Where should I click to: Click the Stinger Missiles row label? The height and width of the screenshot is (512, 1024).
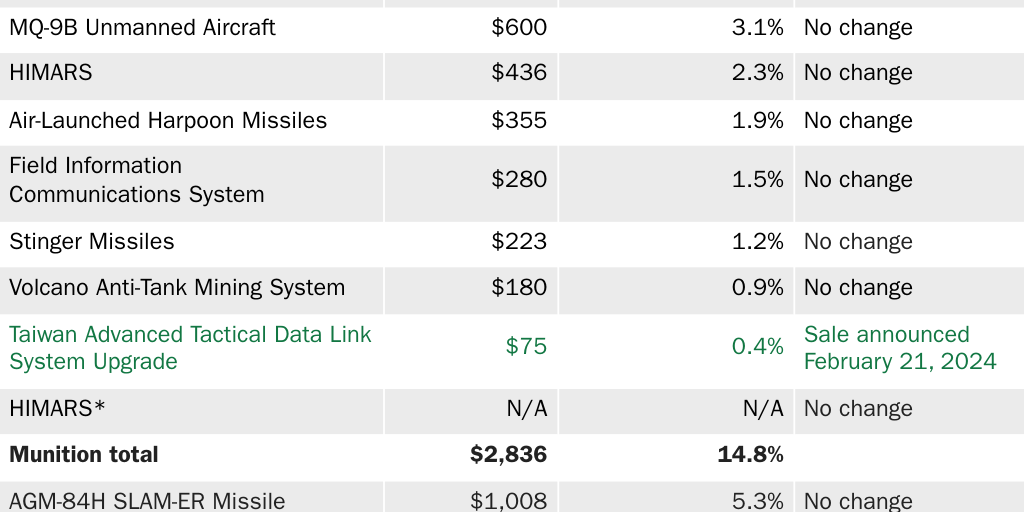[92, 242]
